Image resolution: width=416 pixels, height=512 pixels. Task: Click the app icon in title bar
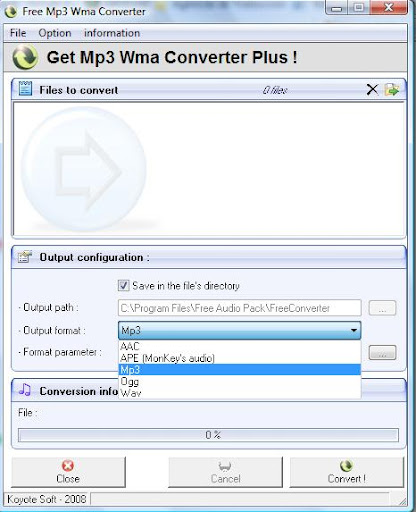pyautogui.click(x=11, y=12)
